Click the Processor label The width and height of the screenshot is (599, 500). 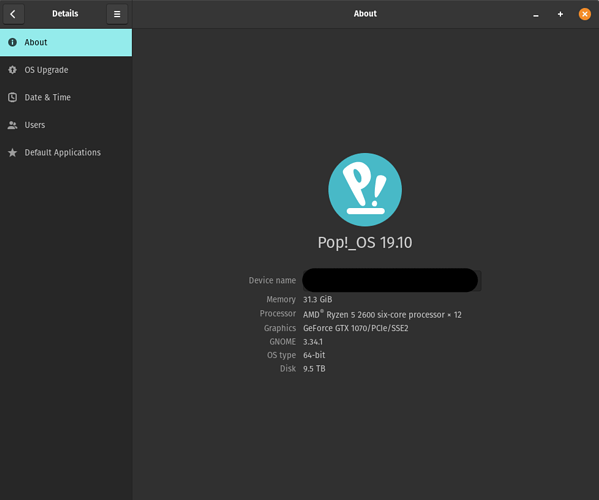click(278, 313)
